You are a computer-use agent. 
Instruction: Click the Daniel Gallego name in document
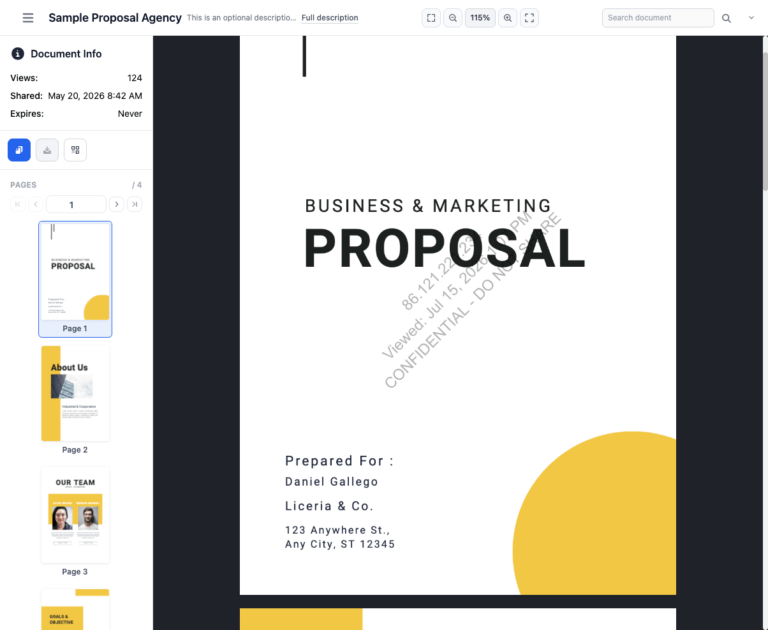click(332, 482)
